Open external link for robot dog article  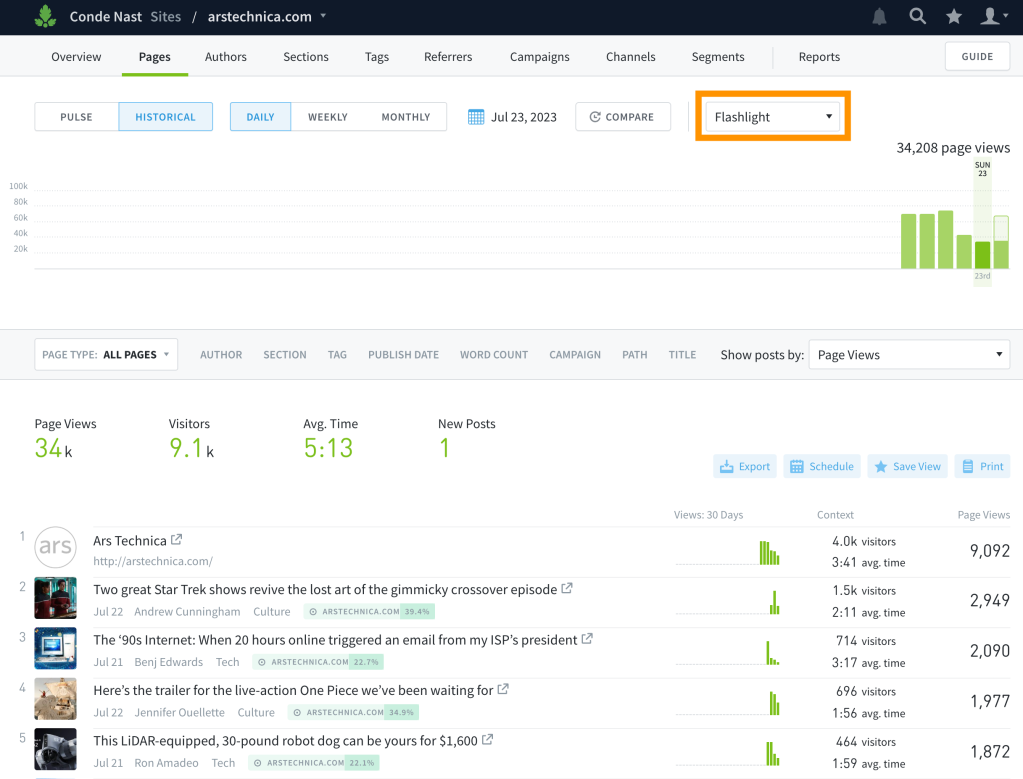tap(487, 740)
